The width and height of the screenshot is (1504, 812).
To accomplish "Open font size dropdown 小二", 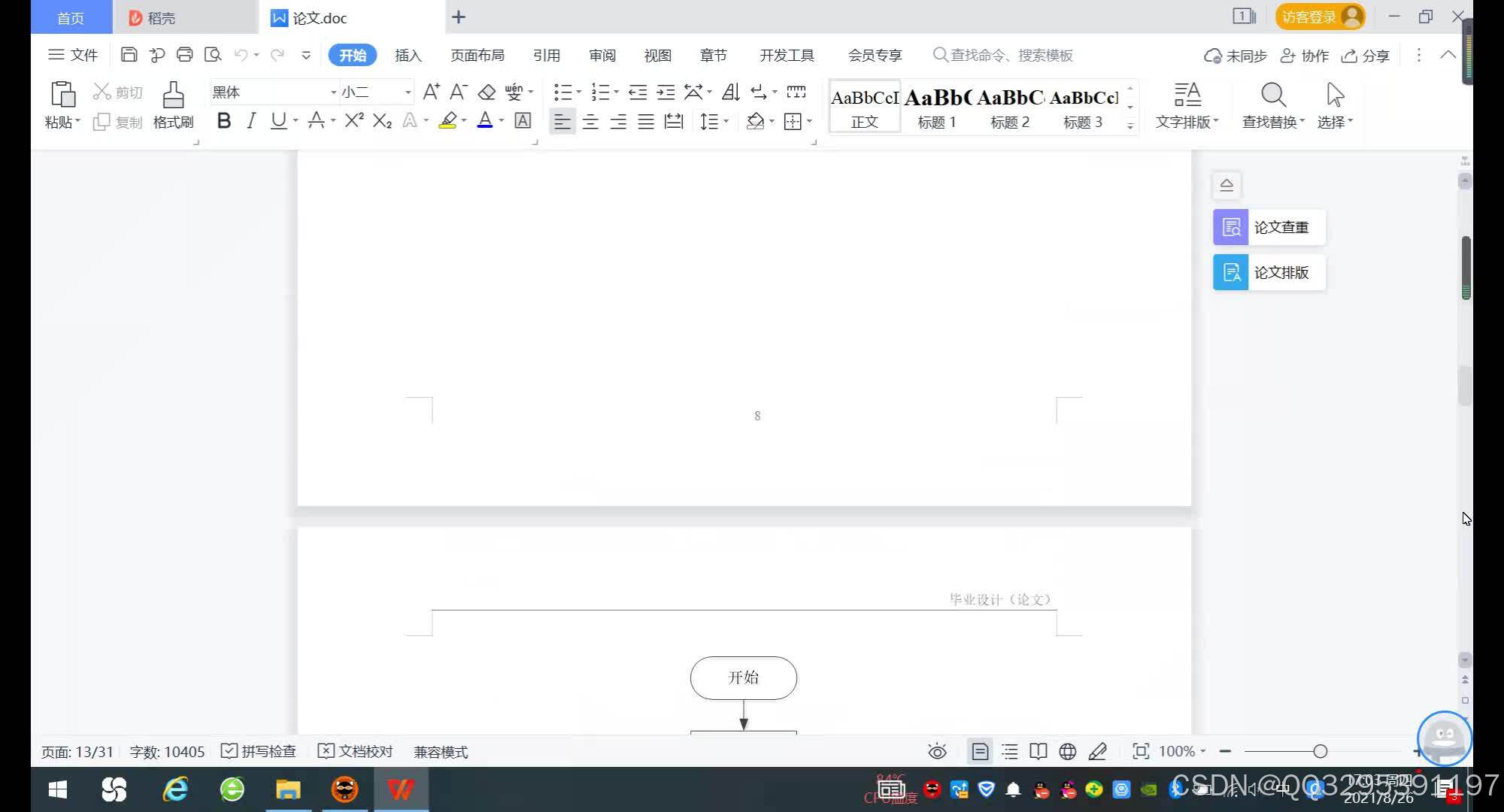I will coord(408,92).
